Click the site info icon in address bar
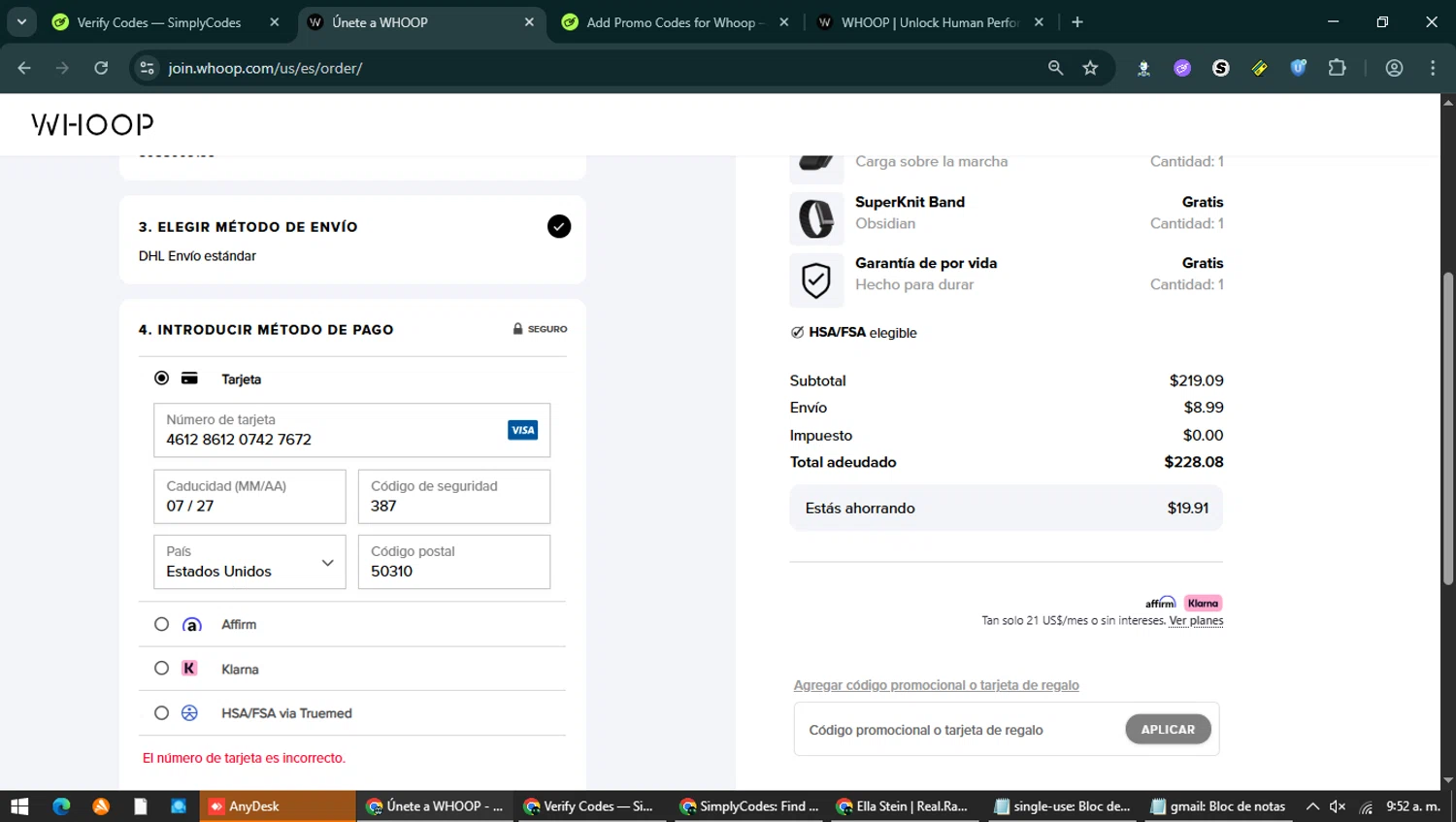 pyautogui.click(x=148, y=68)
